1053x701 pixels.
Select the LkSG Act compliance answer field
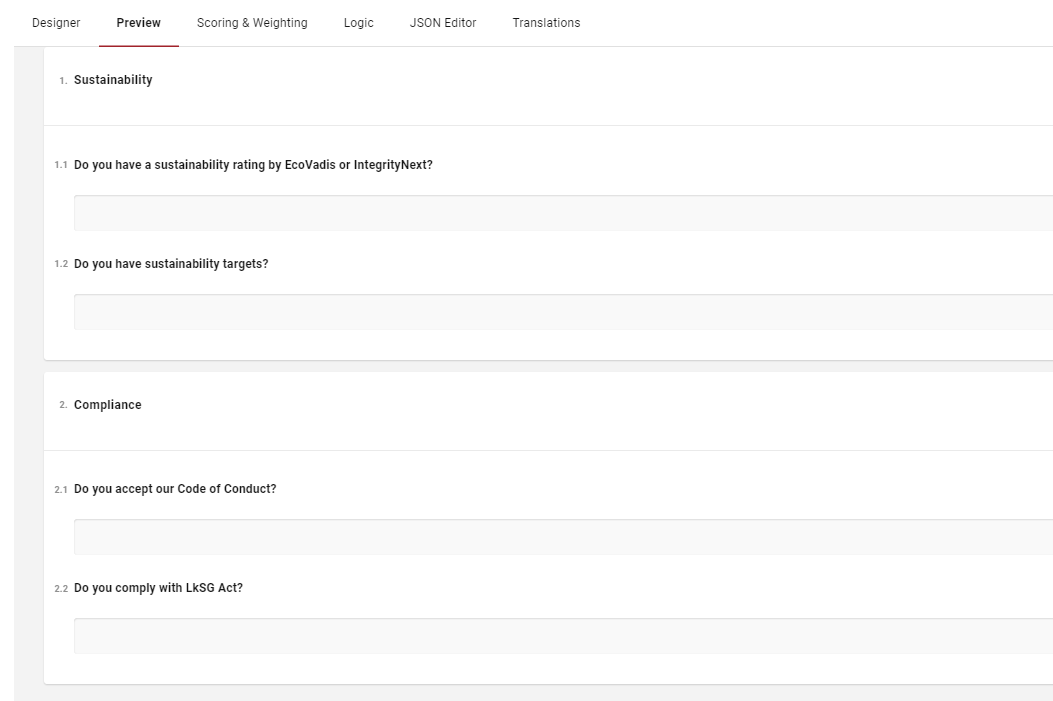(562, 636)
